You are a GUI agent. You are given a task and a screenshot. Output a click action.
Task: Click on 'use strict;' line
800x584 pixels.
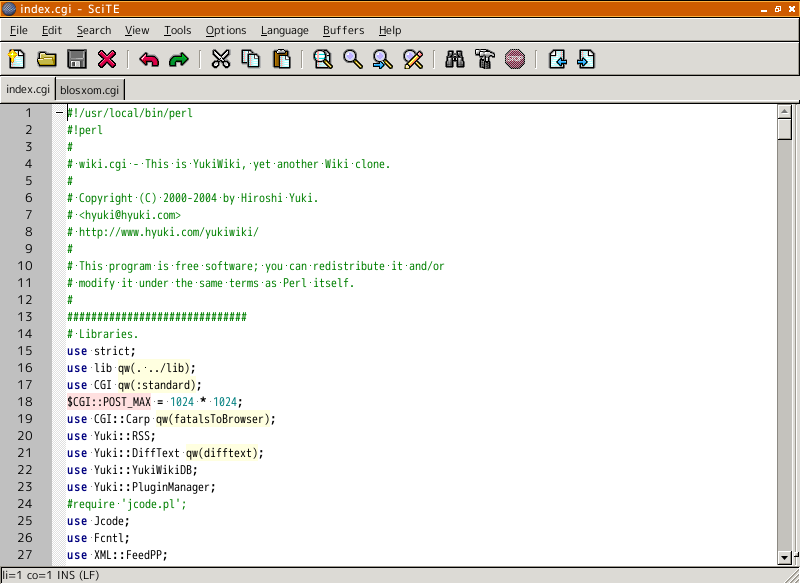click(x=101, y=351)
